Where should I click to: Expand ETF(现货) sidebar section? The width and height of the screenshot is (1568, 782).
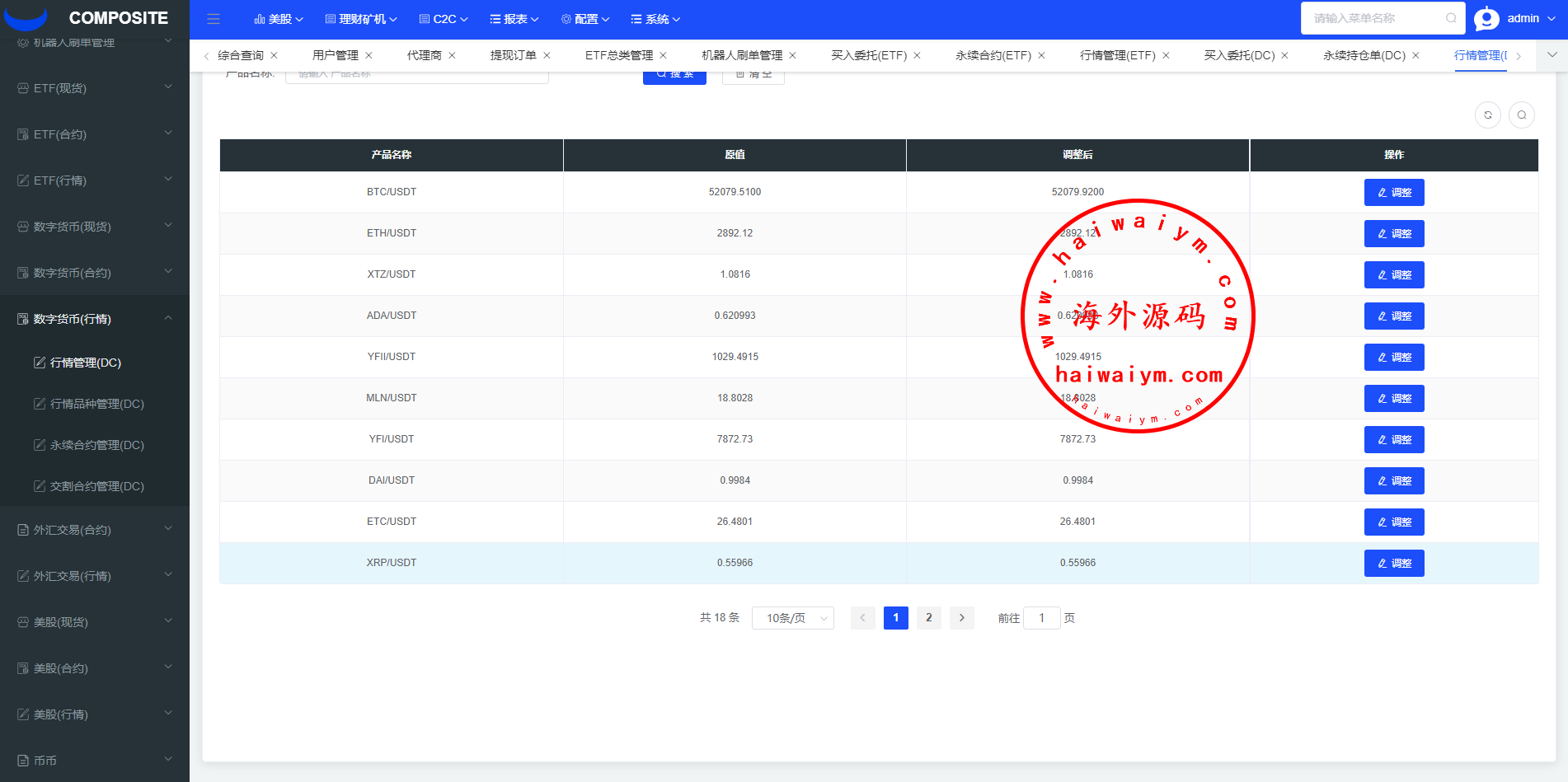click(95, 88)
